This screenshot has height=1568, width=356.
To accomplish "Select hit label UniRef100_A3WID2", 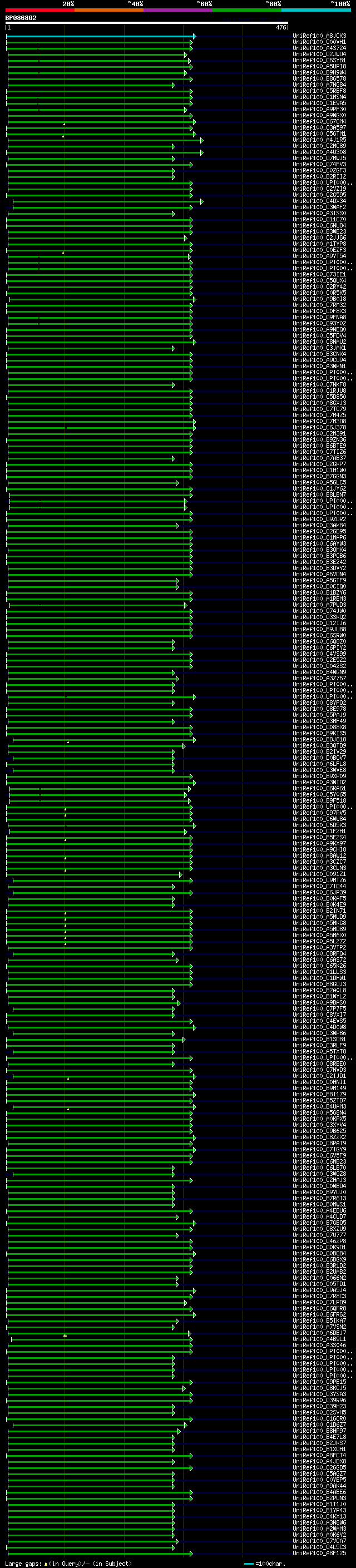I will click(x=319, y=782).
